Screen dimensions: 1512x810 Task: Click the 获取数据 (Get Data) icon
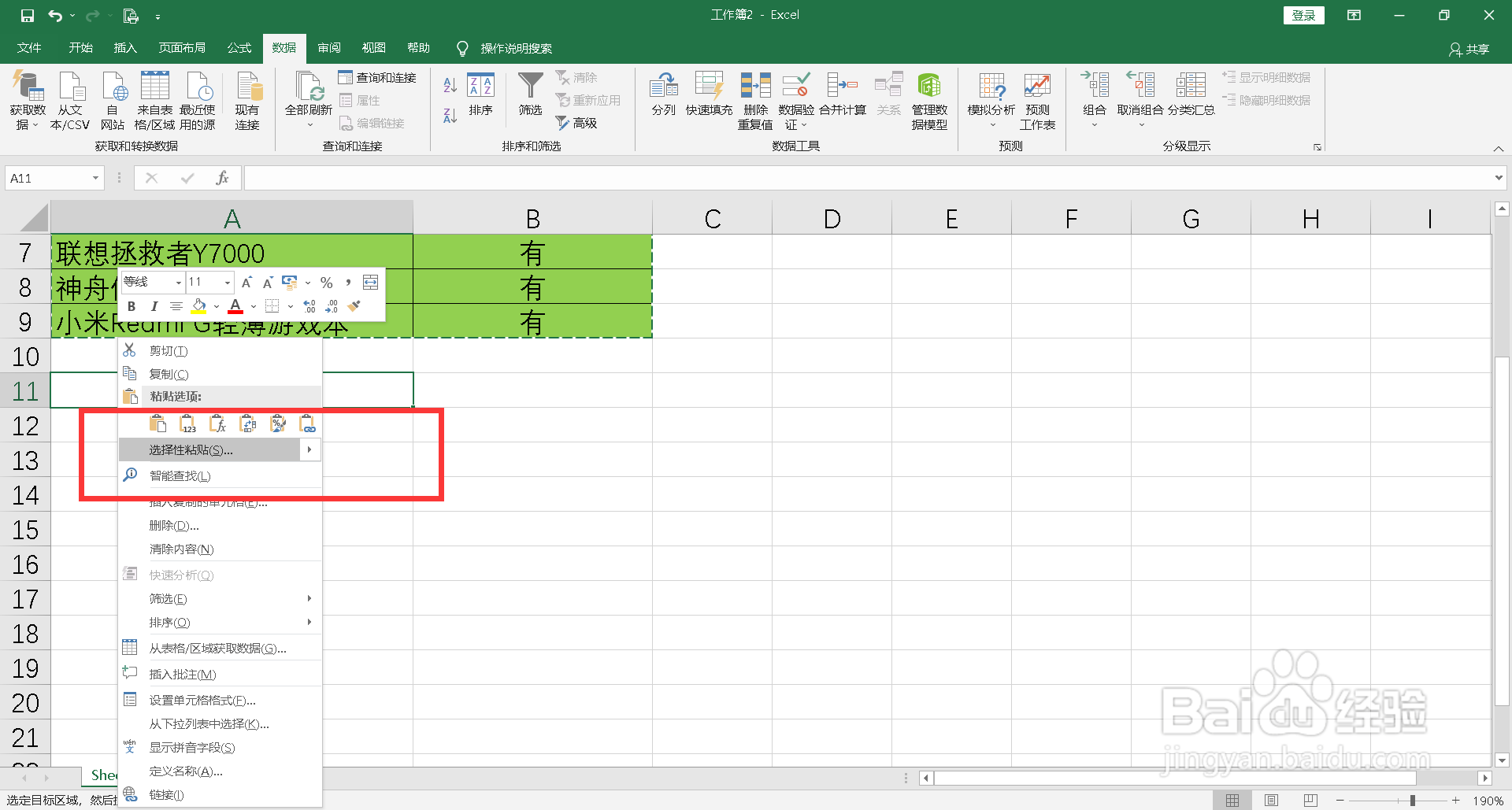point(28,101)
